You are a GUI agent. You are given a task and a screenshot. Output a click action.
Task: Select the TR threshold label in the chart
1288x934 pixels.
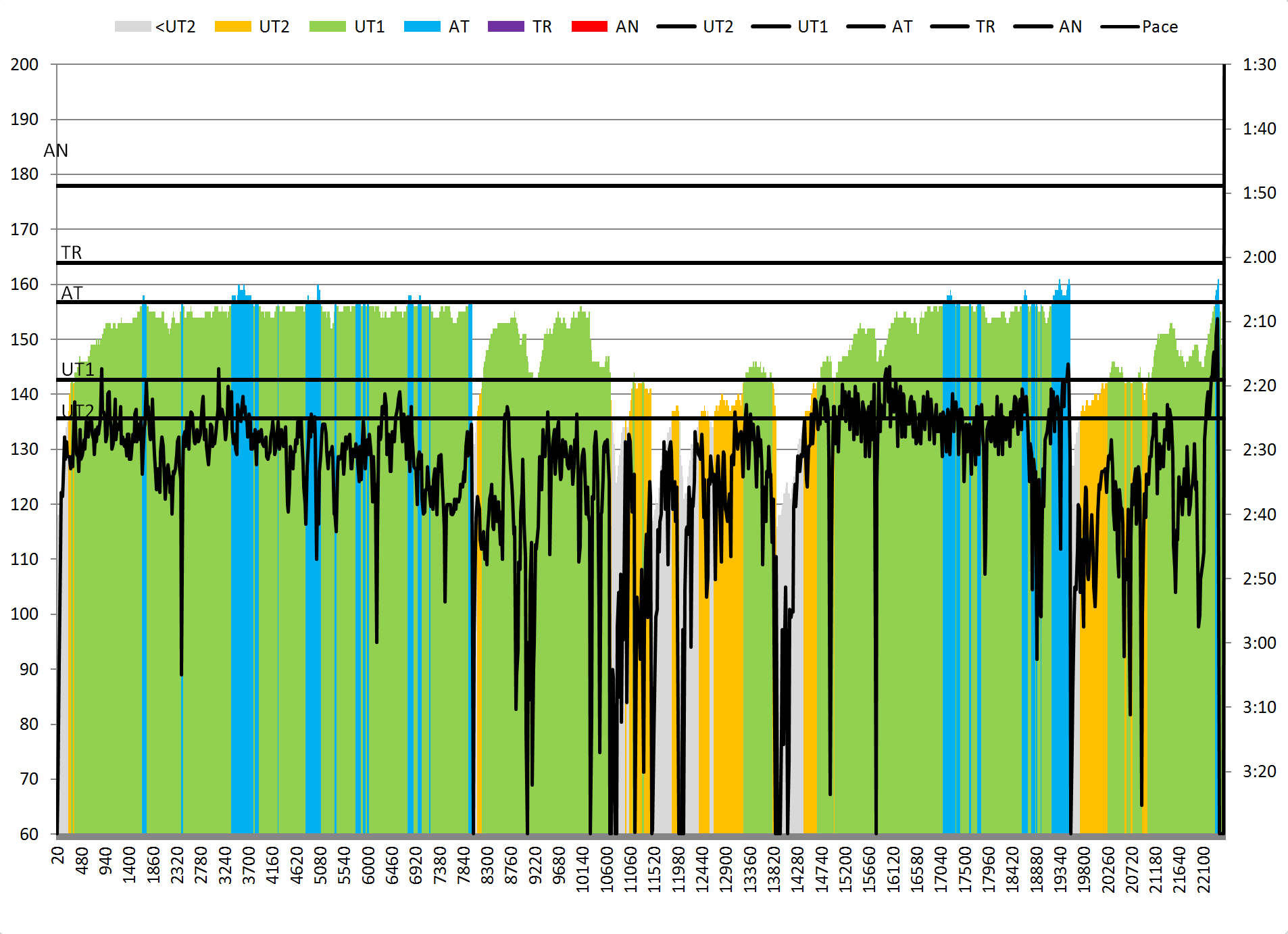(72, 253)
